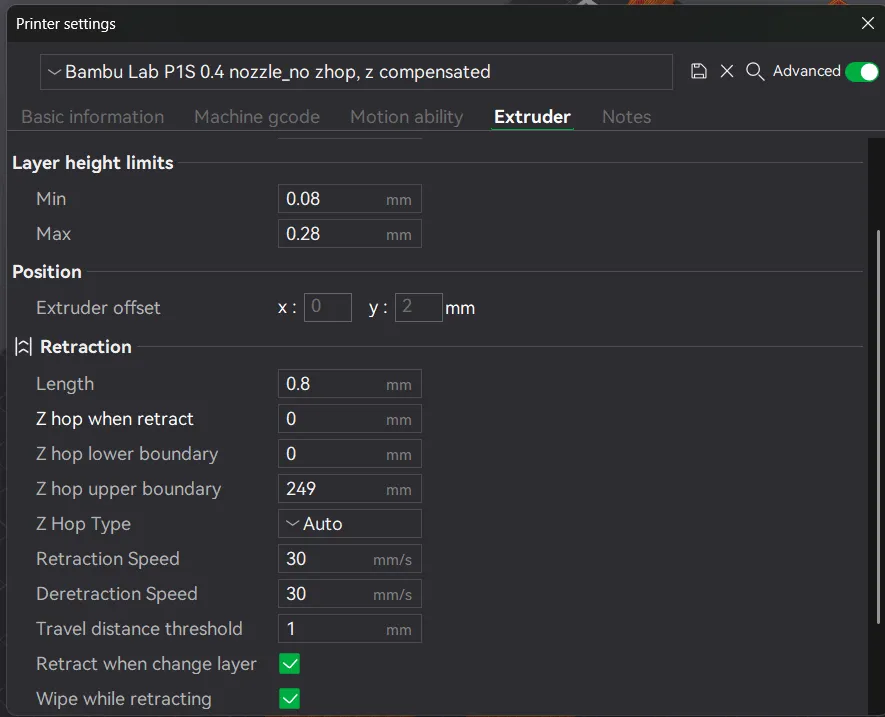Click the Extruder offset x field
Viewport: 885px width, 717px height.
point(328,308)
